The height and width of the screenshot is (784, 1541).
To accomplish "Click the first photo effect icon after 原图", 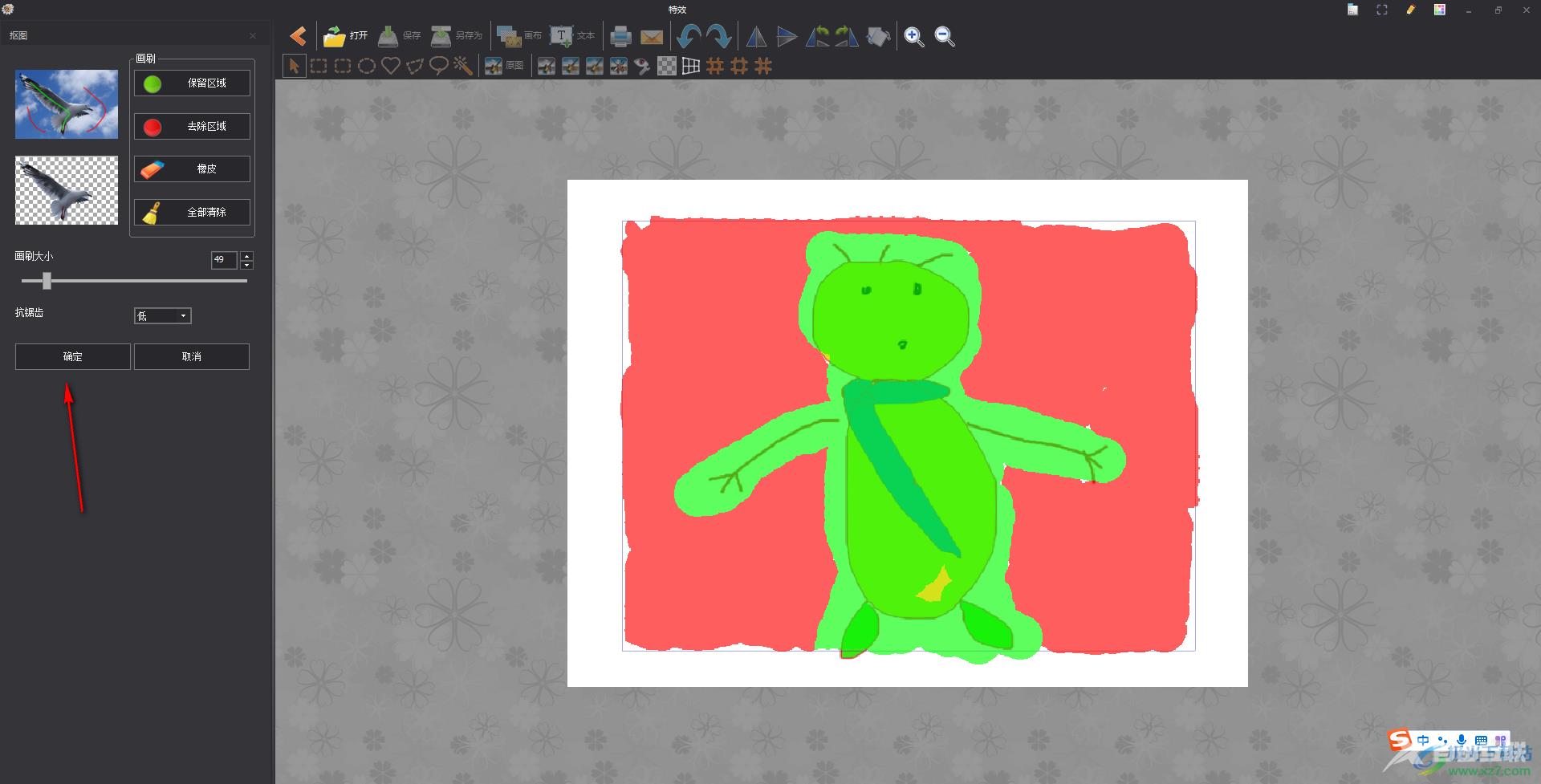I will point(547,66).
